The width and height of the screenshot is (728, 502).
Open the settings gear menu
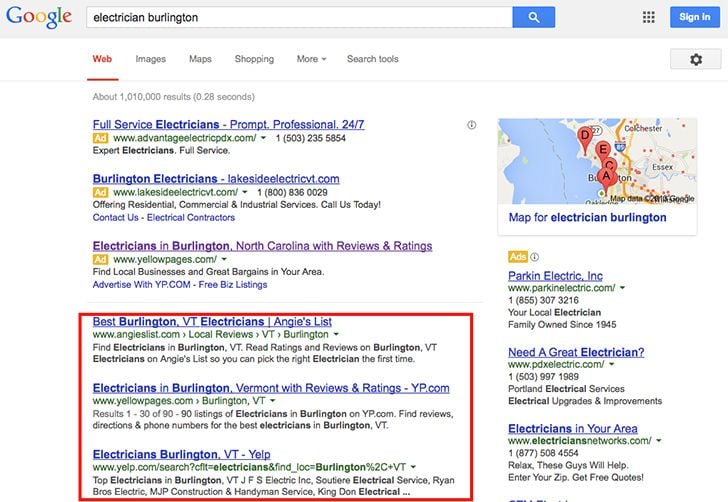696,59
